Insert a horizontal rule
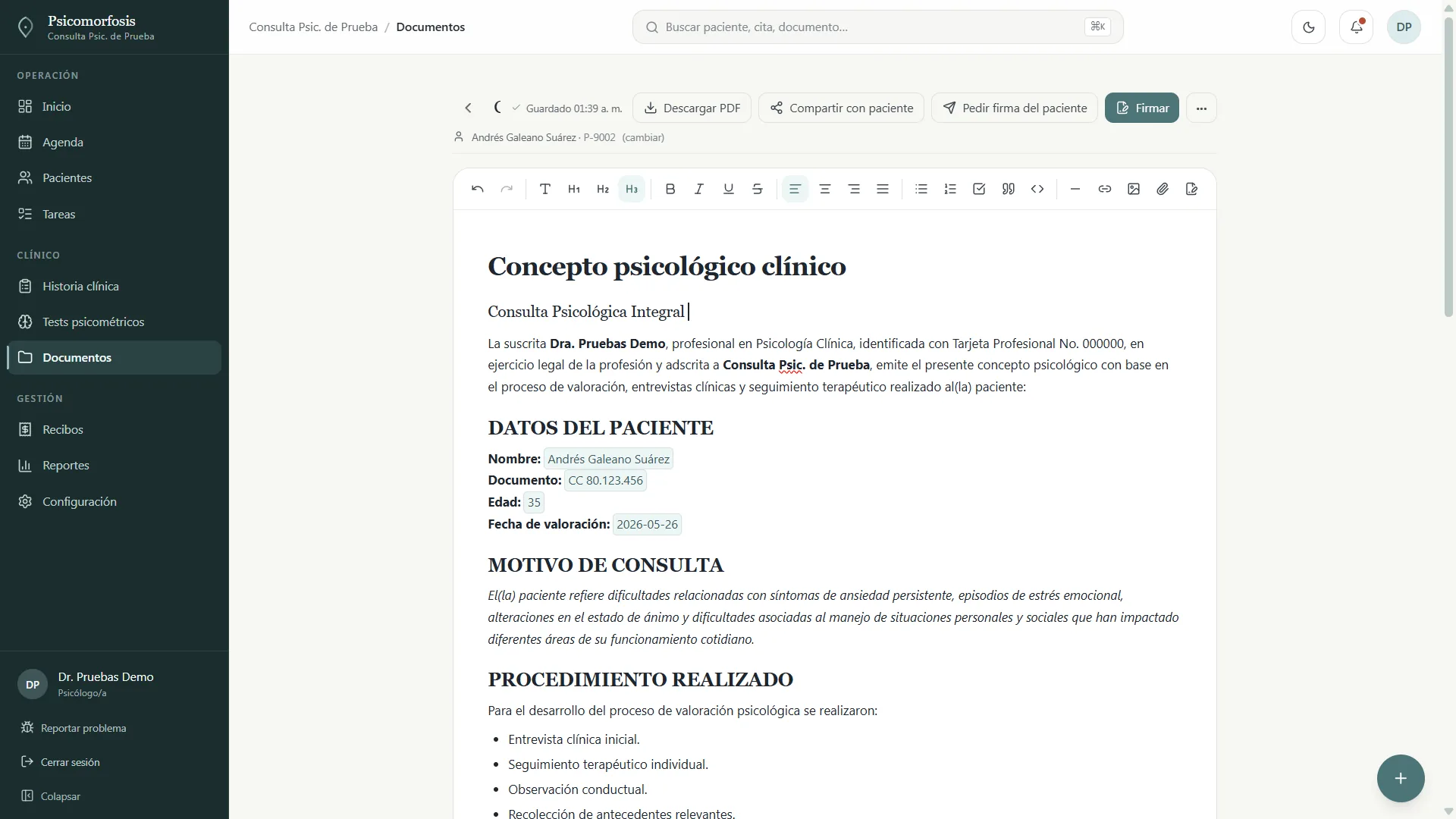The image size is (1456, 819). click(1075, 189)
